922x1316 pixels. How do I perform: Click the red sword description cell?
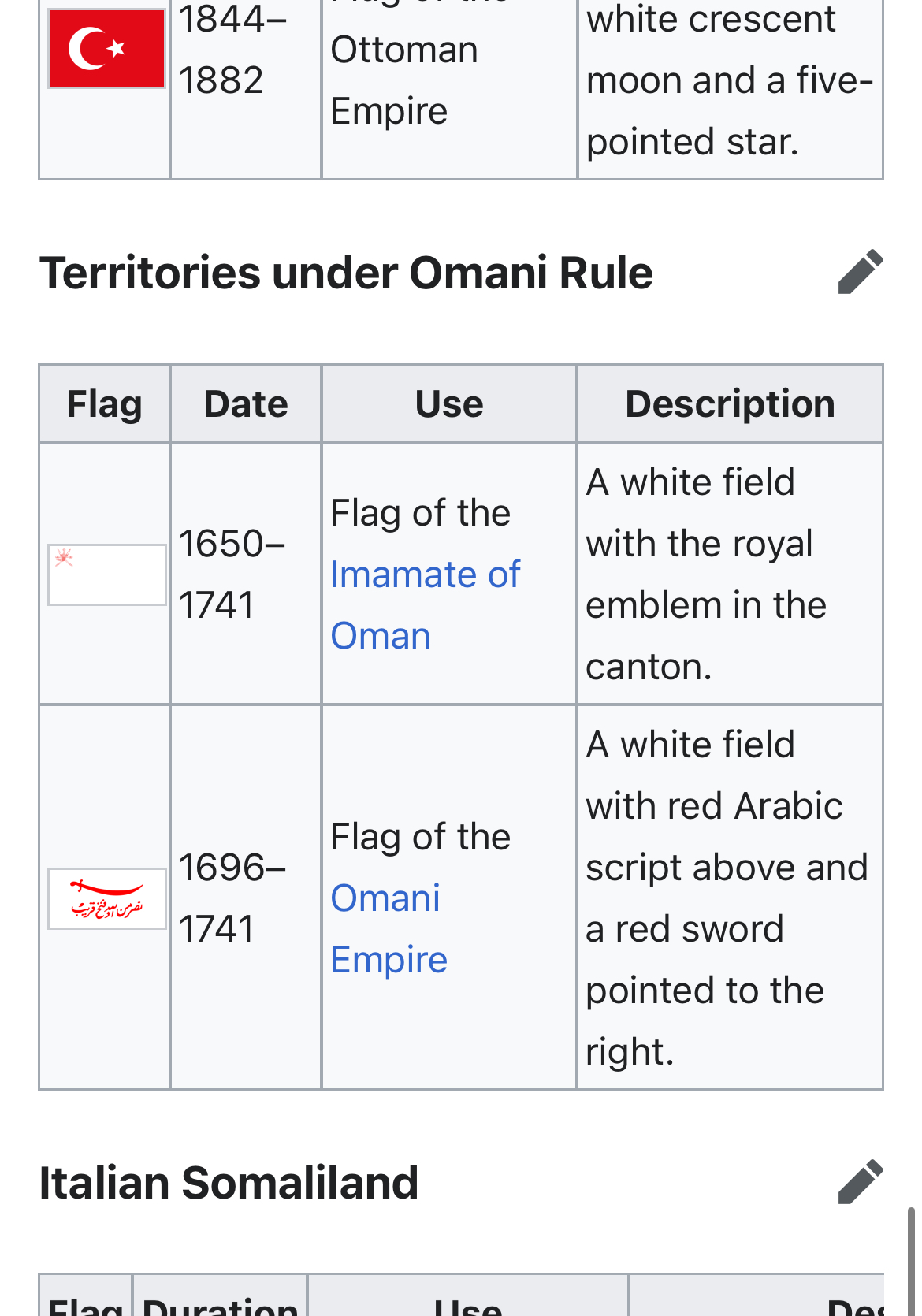(726, 898)
